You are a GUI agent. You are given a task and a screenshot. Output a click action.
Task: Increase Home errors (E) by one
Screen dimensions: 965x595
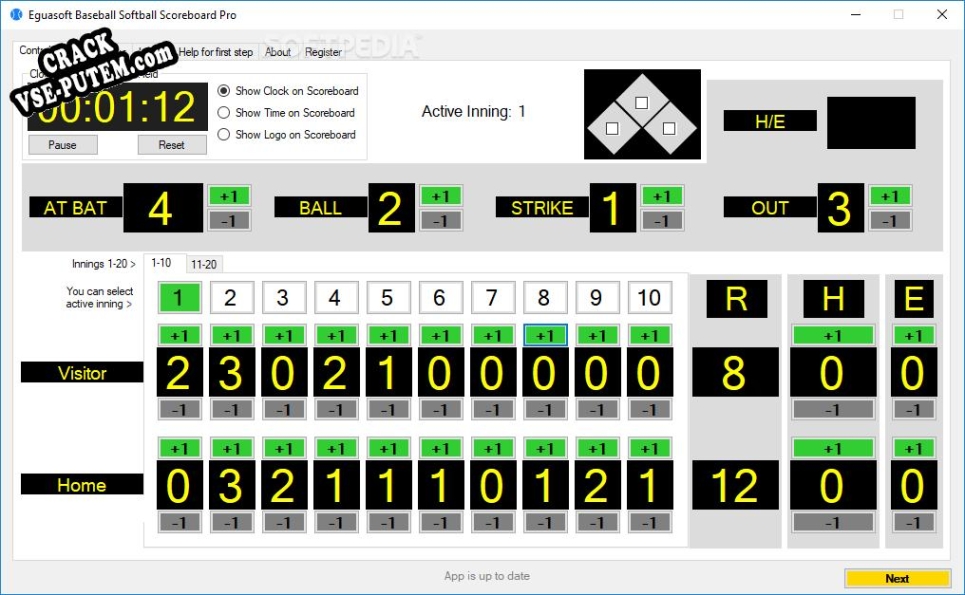(x=914, y=449)
